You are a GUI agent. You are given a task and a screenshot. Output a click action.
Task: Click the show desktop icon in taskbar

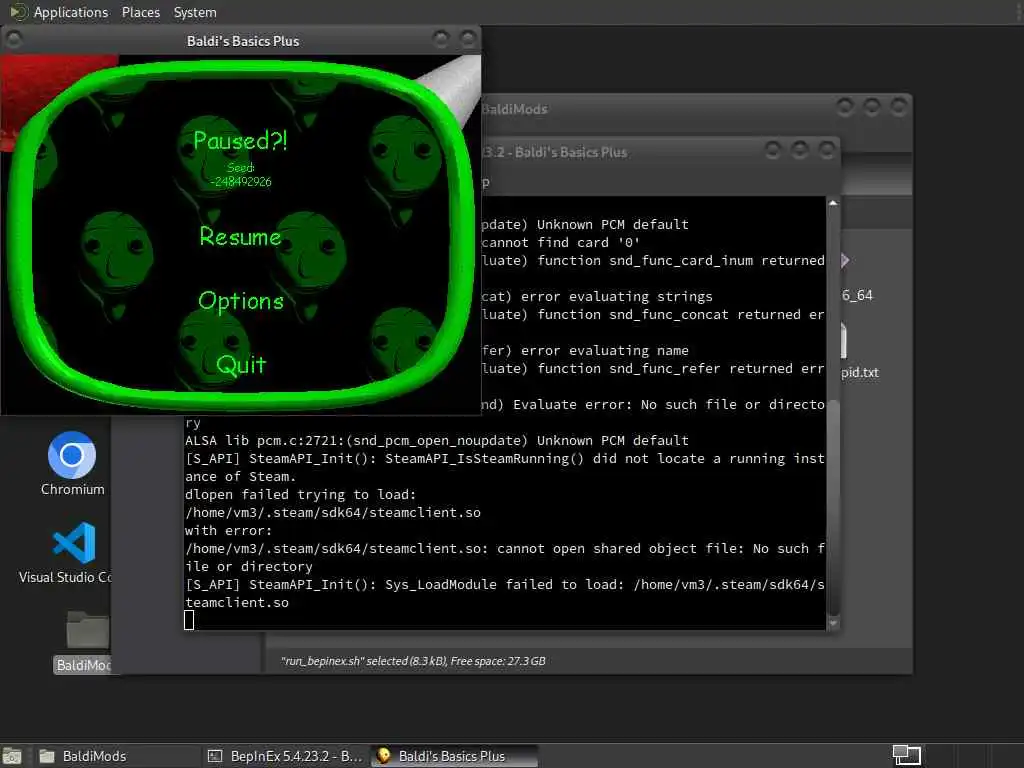12,756
